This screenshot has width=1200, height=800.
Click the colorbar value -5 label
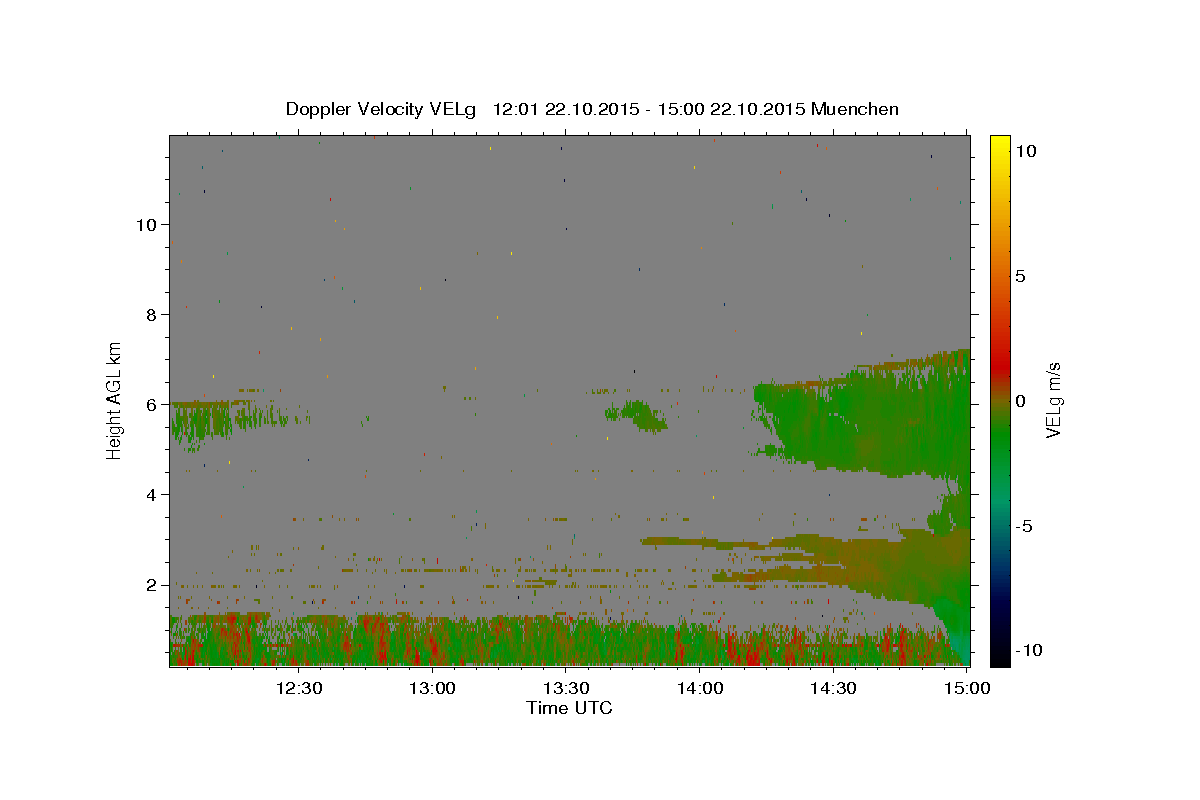pos(1024,526)
